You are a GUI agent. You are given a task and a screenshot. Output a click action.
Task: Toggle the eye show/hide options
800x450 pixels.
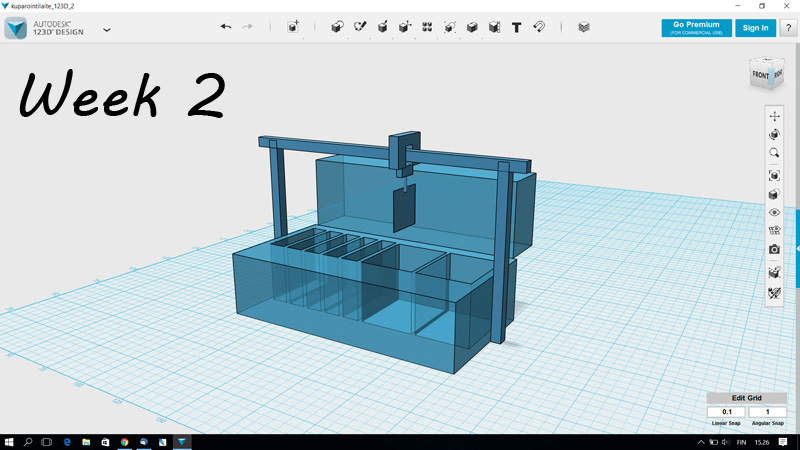point(774,212)
